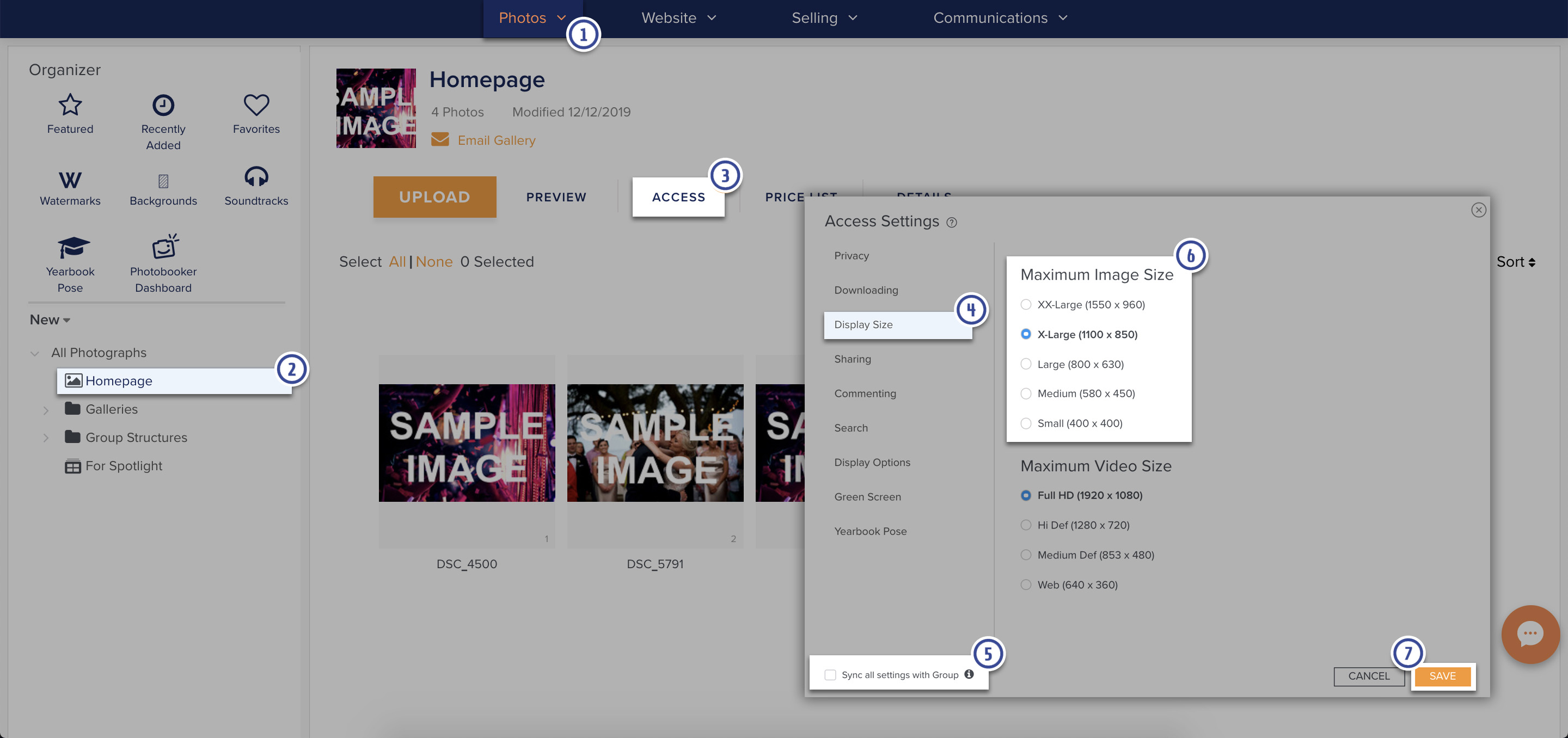Open the orange chat bubble icon
This screenshot has width=1568, height=738.
click(1530, 634)
